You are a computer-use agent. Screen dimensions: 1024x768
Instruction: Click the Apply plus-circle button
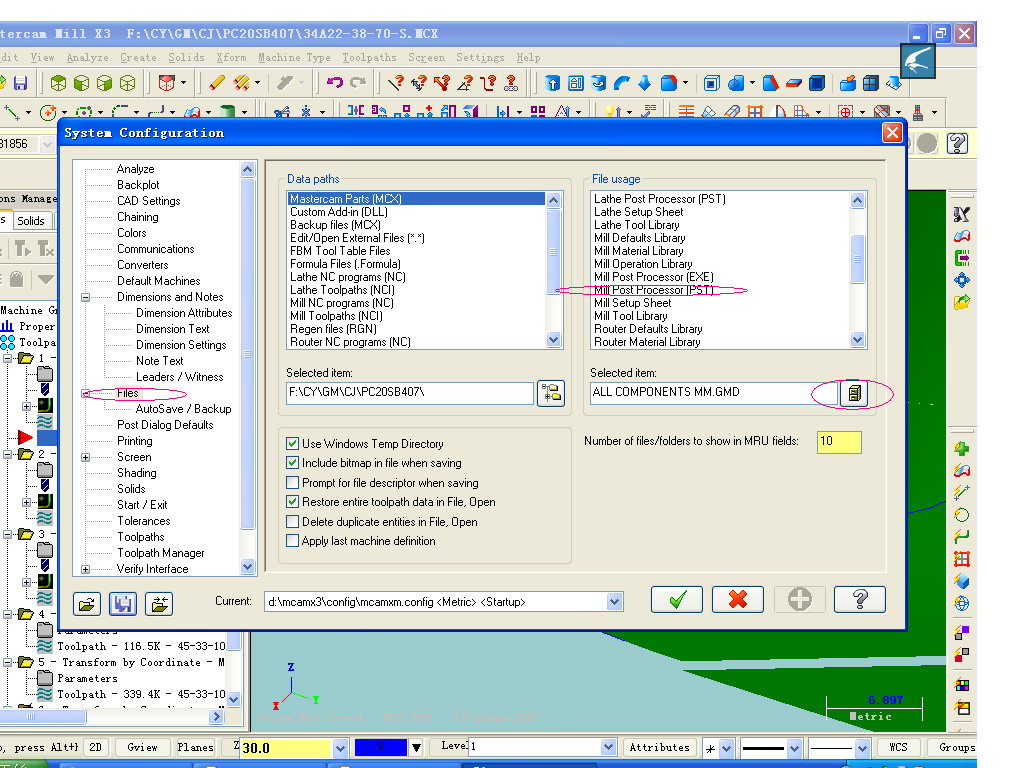coord(799,600)
